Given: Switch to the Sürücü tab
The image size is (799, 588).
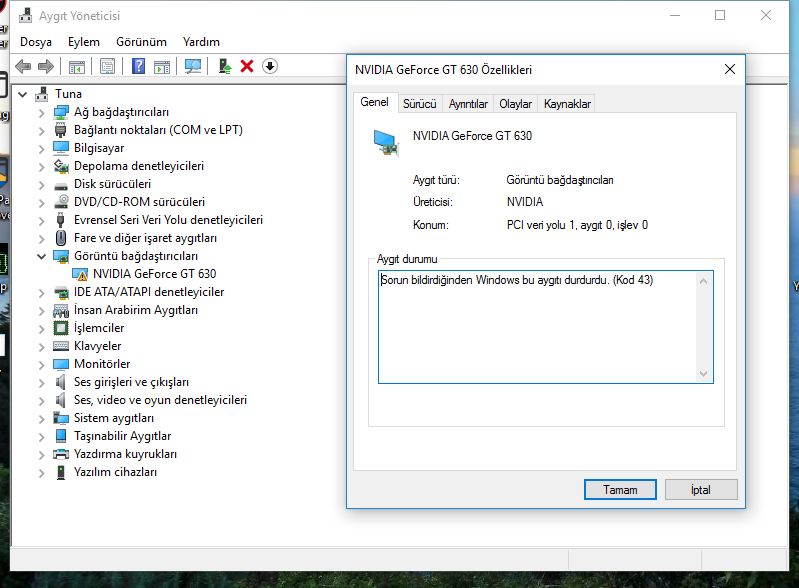Looking at the screenshot, I should (x=419, y=104).
